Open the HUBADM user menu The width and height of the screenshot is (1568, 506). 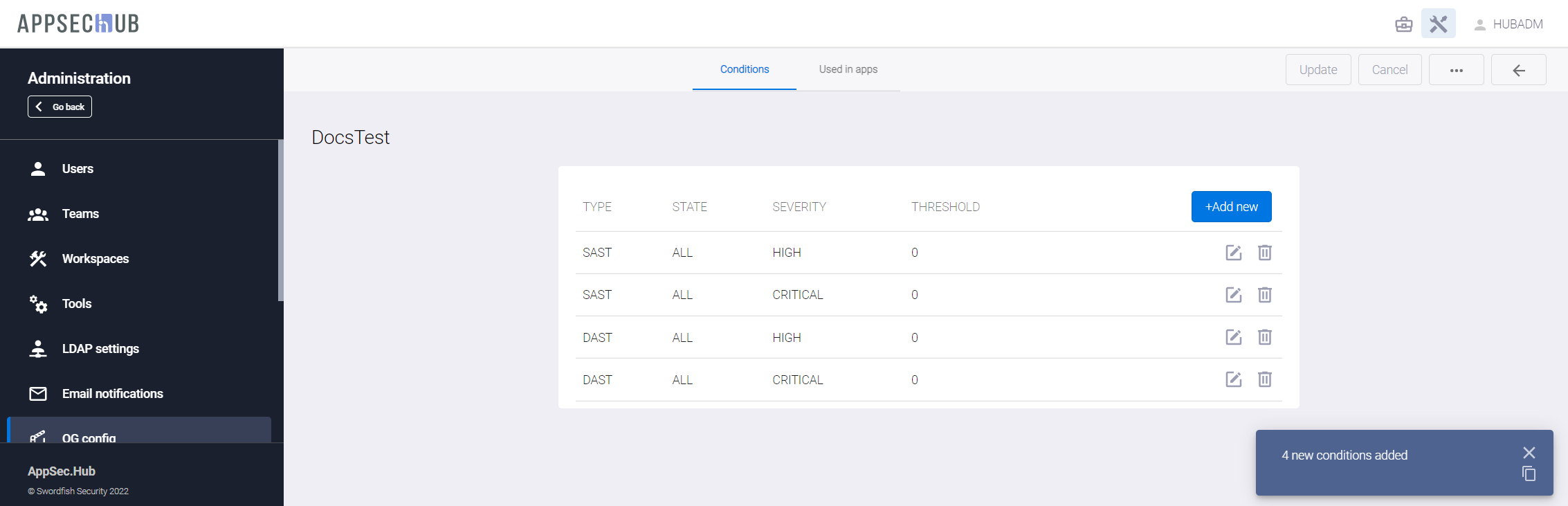click(x=1508, y=24)
